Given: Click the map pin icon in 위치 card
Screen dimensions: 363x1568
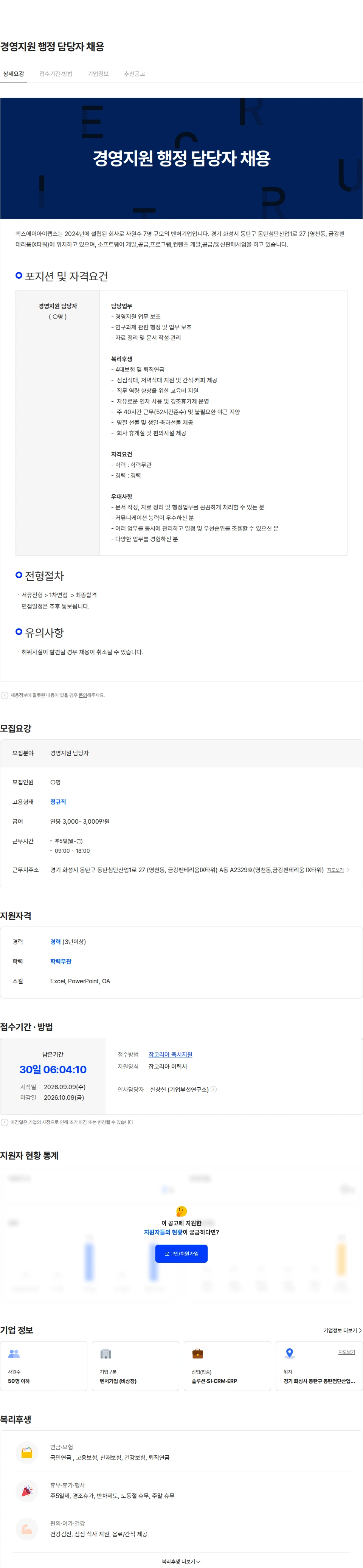Looking at the screenshot, I should click(x=289, y=1353).
